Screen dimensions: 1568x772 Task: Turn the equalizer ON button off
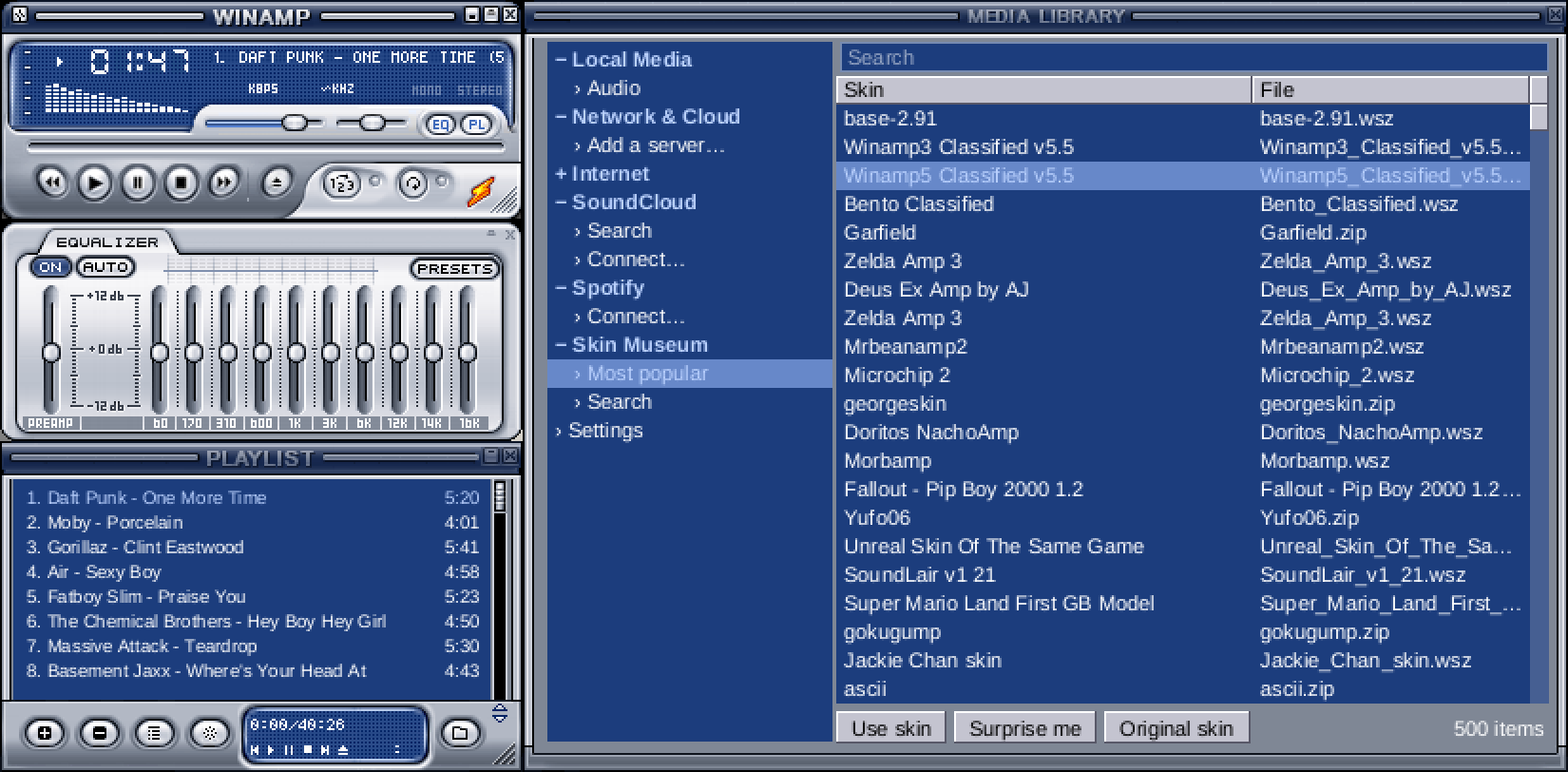tap(51, 267)
